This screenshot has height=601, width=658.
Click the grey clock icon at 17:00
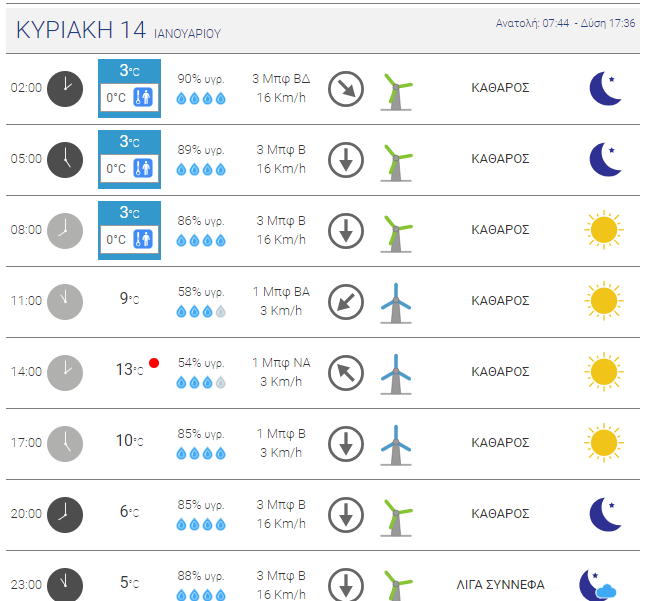(x=65, y=444)
